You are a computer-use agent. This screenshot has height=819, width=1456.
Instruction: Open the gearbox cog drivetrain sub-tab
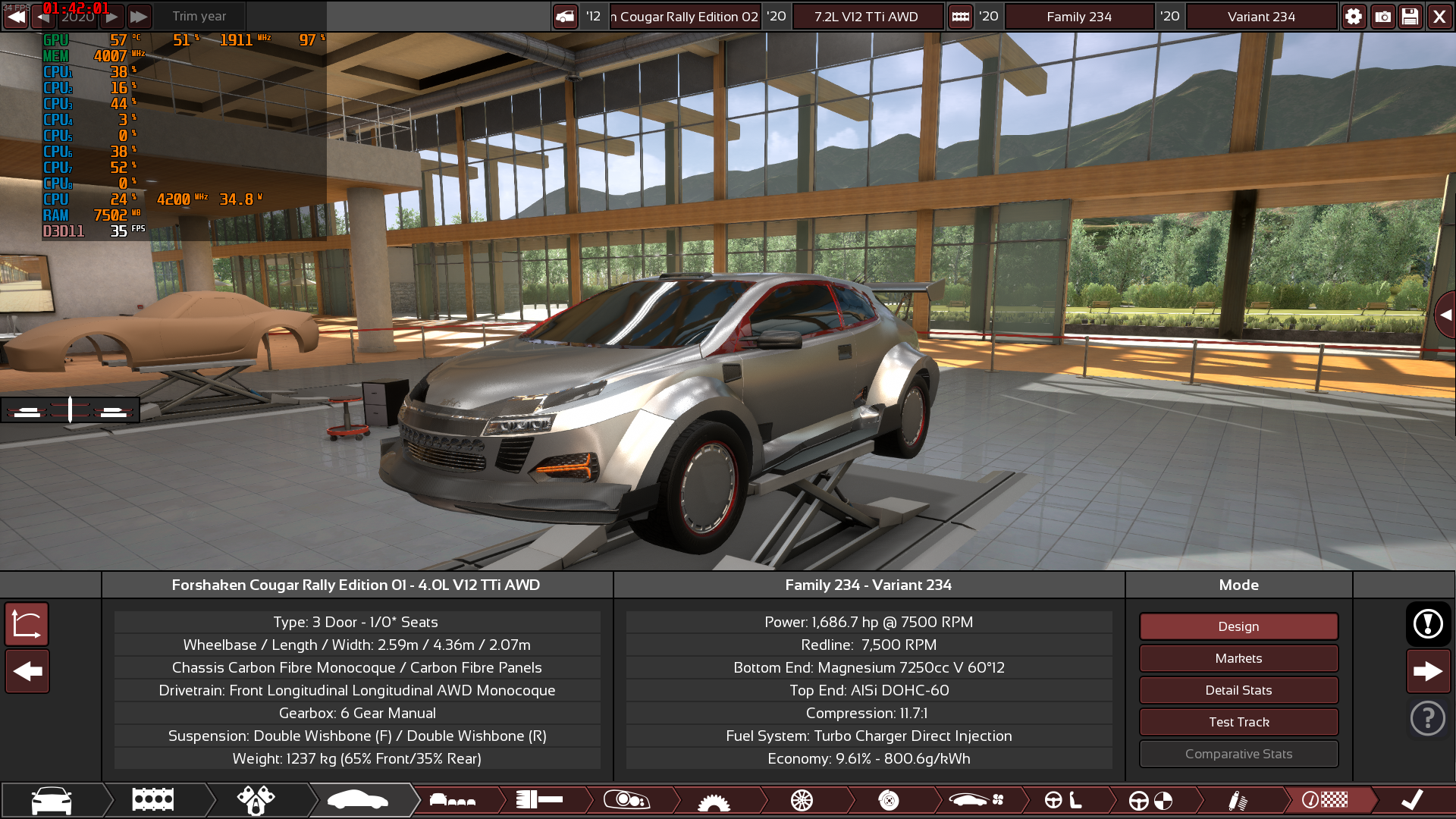[x=714, y=800]
